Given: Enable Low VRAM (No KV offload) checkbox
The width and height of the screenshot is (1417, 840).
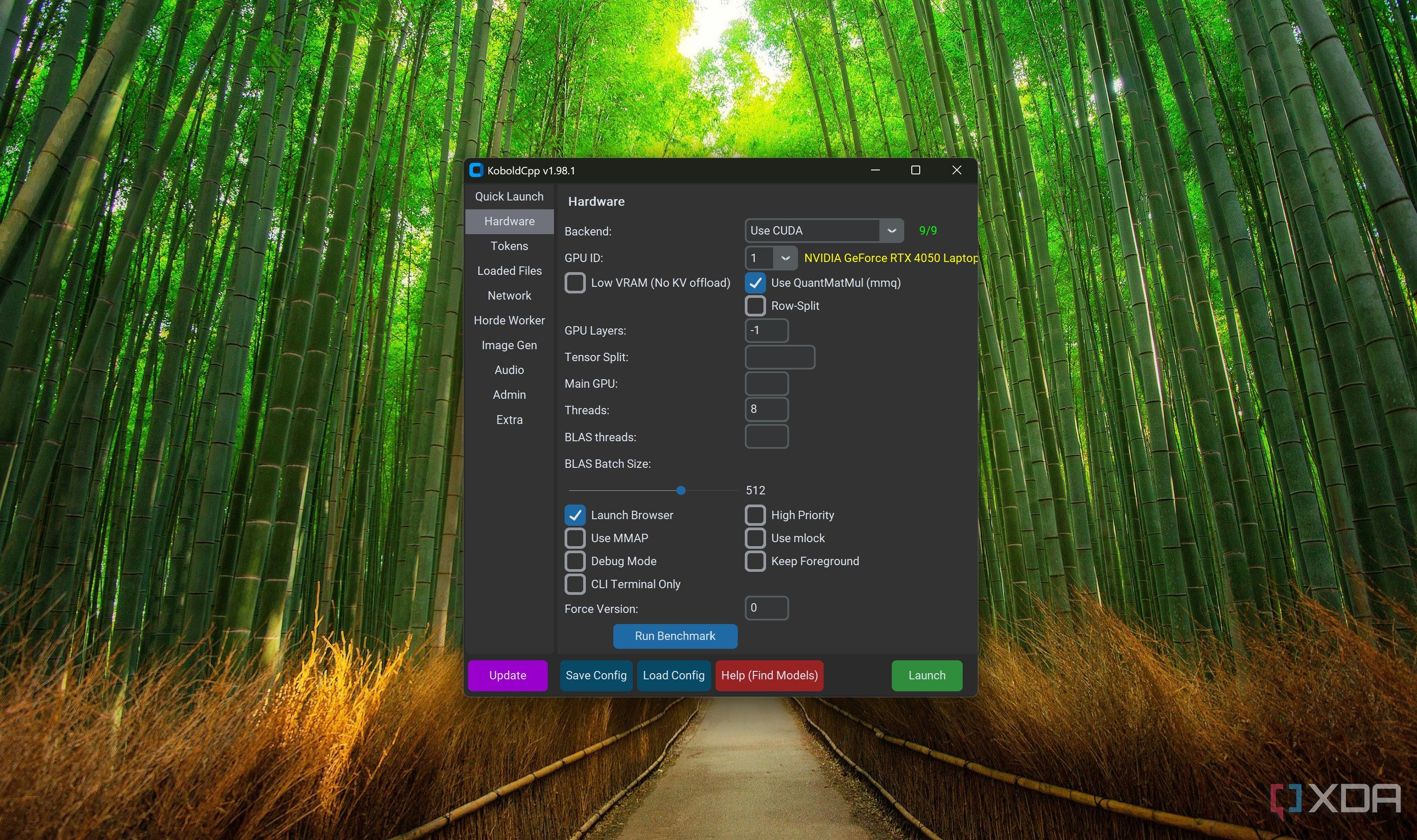Looking at the screenshot, I should pos(575,283).
